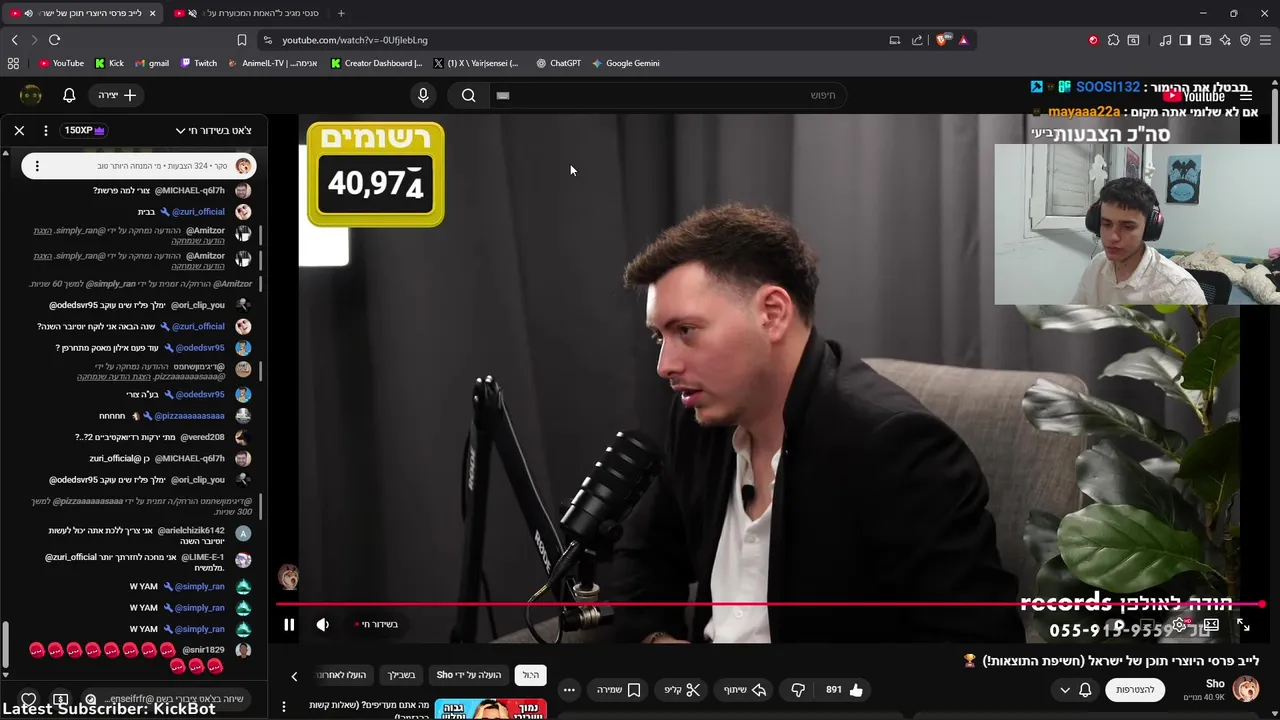1280x720 pixels.
Task: Show more filter chips with the arrow
Action: [294, 676]
